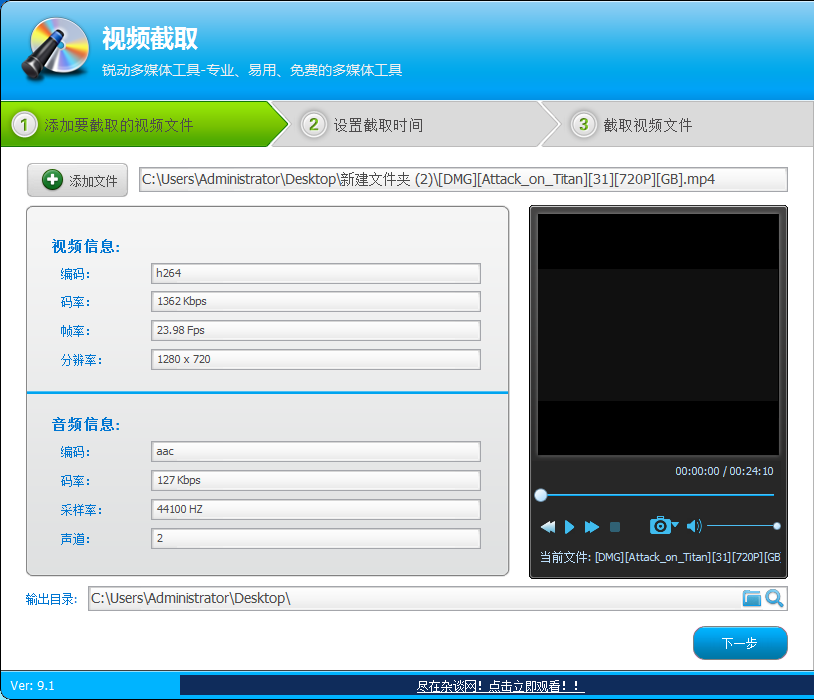Screen dimensions: 814x700
Task: Click the green plus Add File icon
Action: (x=52, y=180)
